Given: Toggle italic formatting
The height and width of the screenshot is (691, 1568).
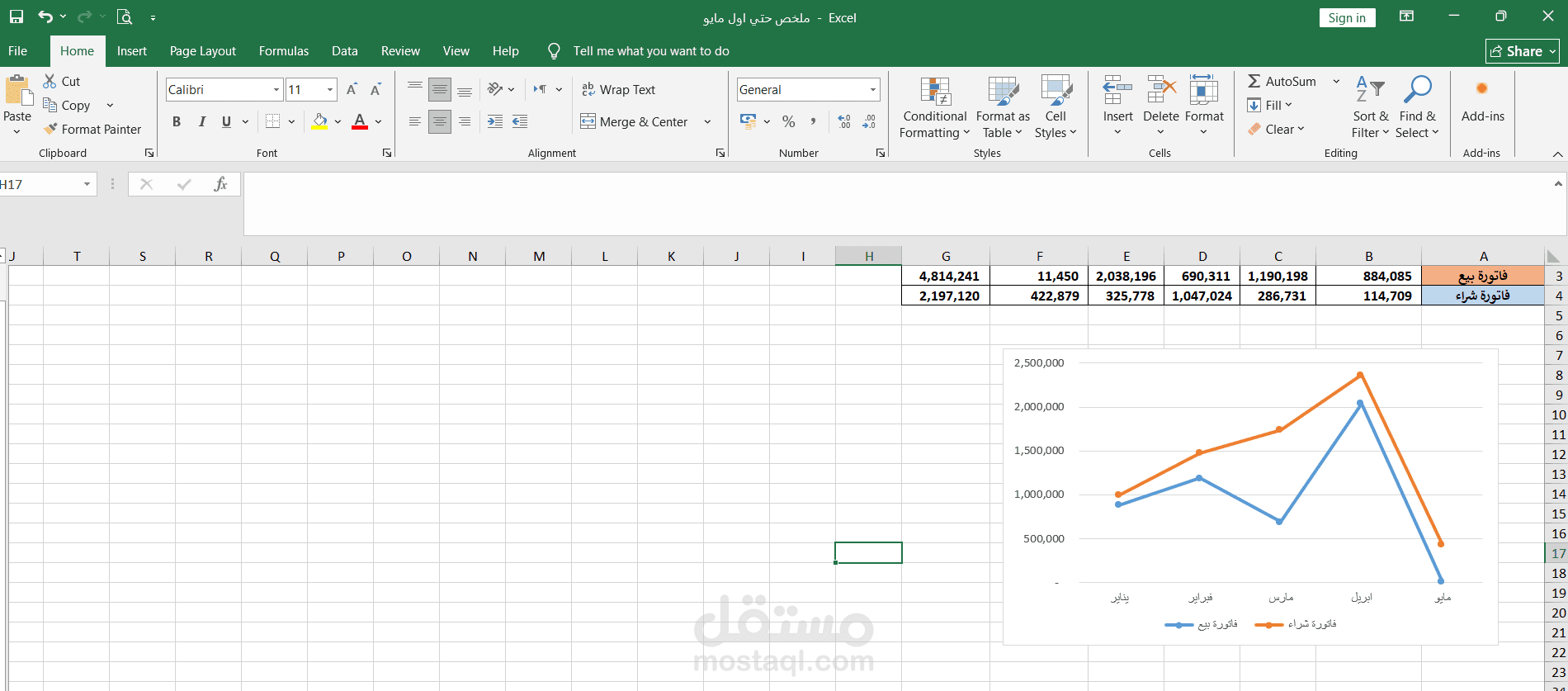Looking at the screenshot, I should tap(201, 121).
